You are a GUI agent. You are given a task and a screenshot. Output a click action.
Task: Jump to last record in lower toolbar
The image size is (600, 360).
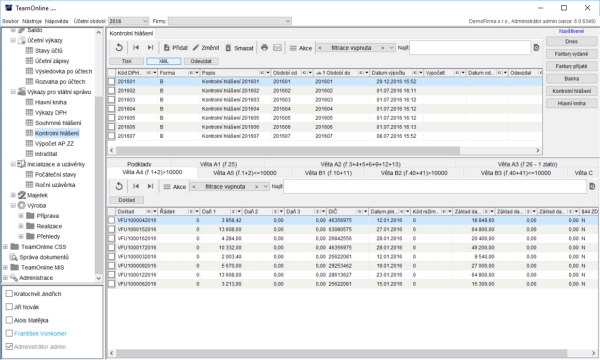150,186
